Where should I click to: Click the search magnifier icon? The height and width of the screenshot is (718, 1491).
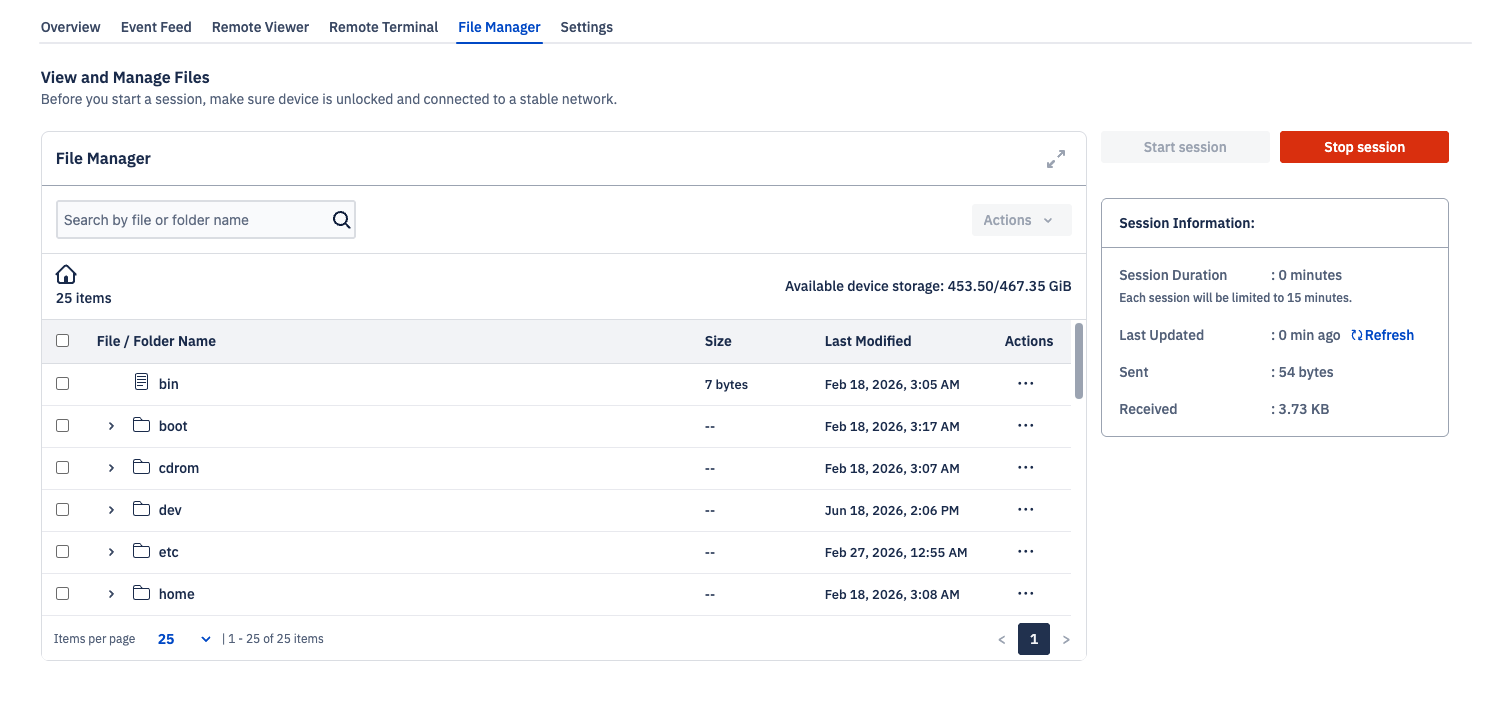[342, 220]
